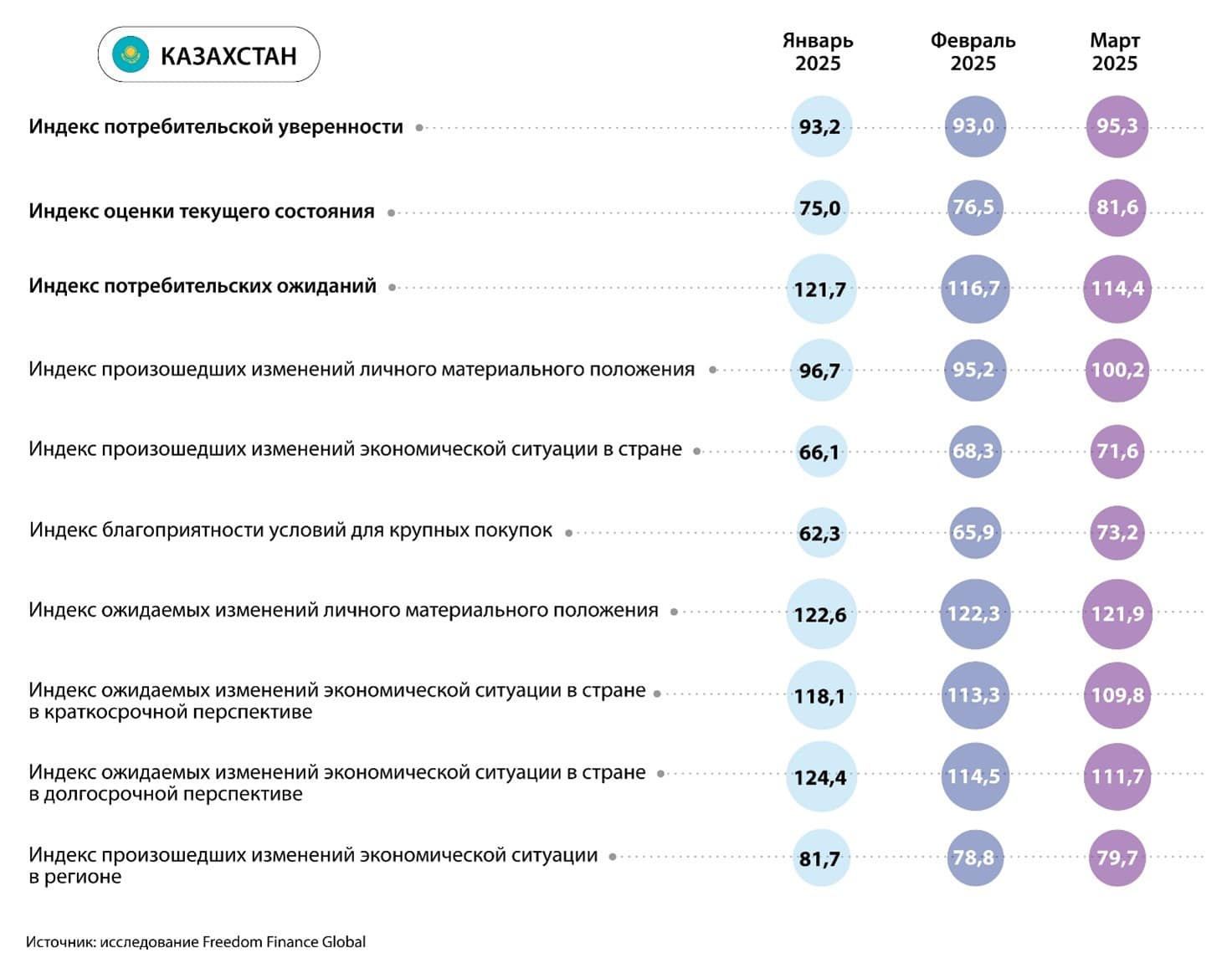Click the January 121,7 value bubble
This screenshot has height=978, width=1232.
coord(820,289)
